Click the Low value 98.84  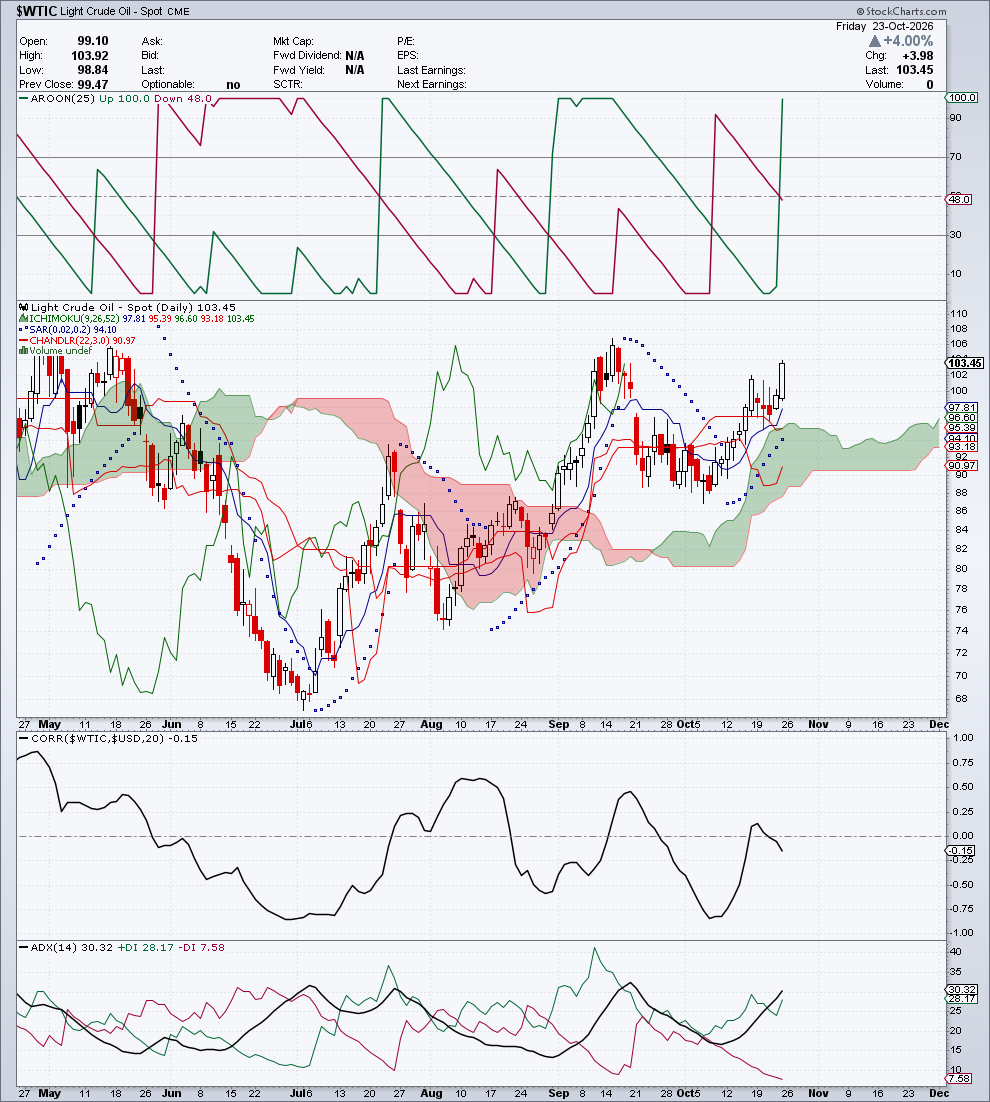coord(93,70)
